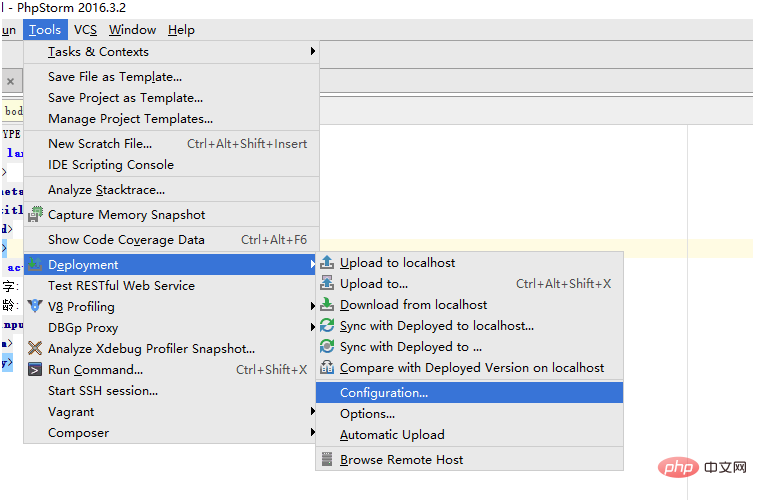Image resolution: width=757 pixels, height=500 pixels.
Task: Select Show Code Coverage Data
Action: point(171,240)
